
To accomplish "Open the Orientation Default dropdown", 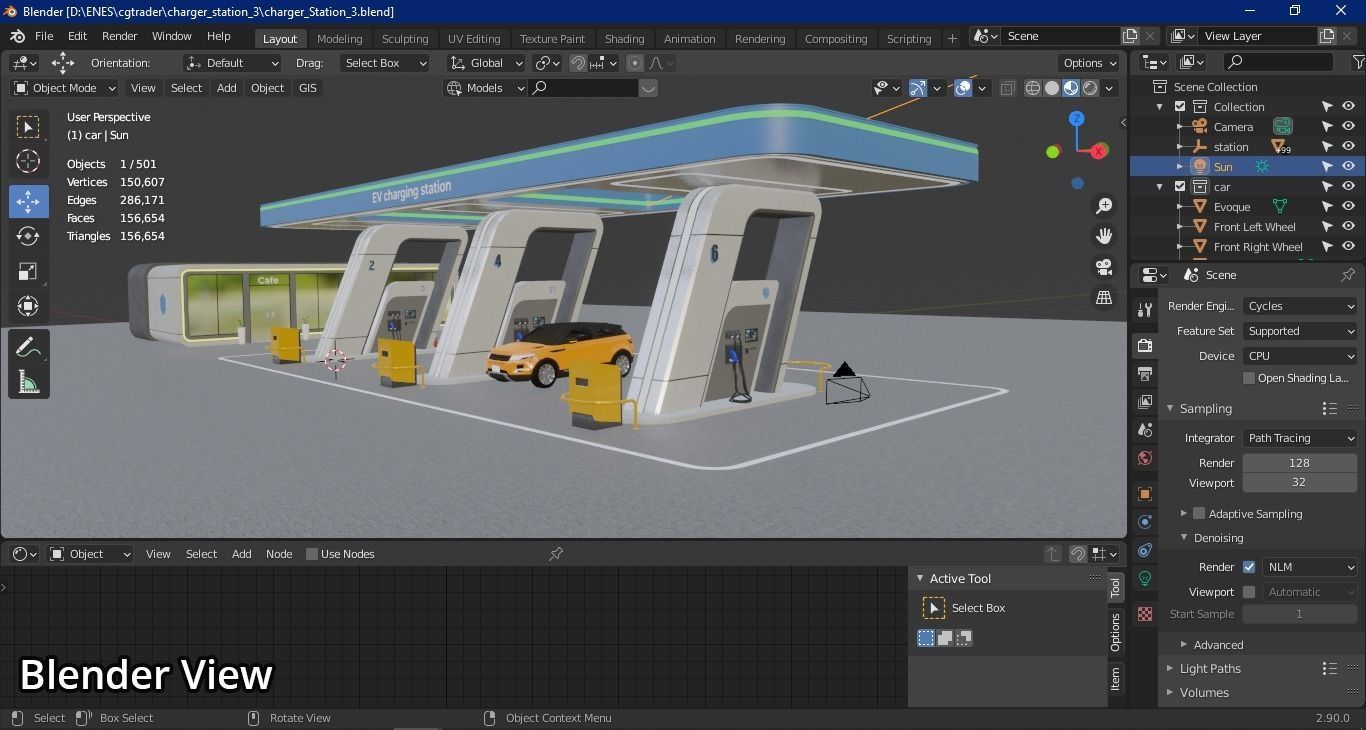I will [x=232, y=63].
